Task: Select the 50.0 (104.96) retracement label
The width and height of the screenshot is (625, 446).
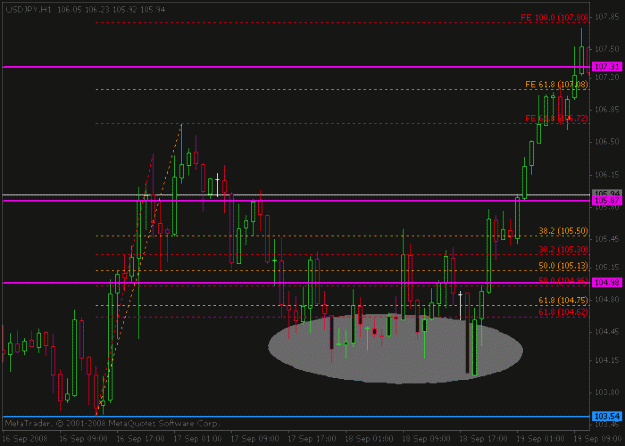Action: (x=563, y=281)
